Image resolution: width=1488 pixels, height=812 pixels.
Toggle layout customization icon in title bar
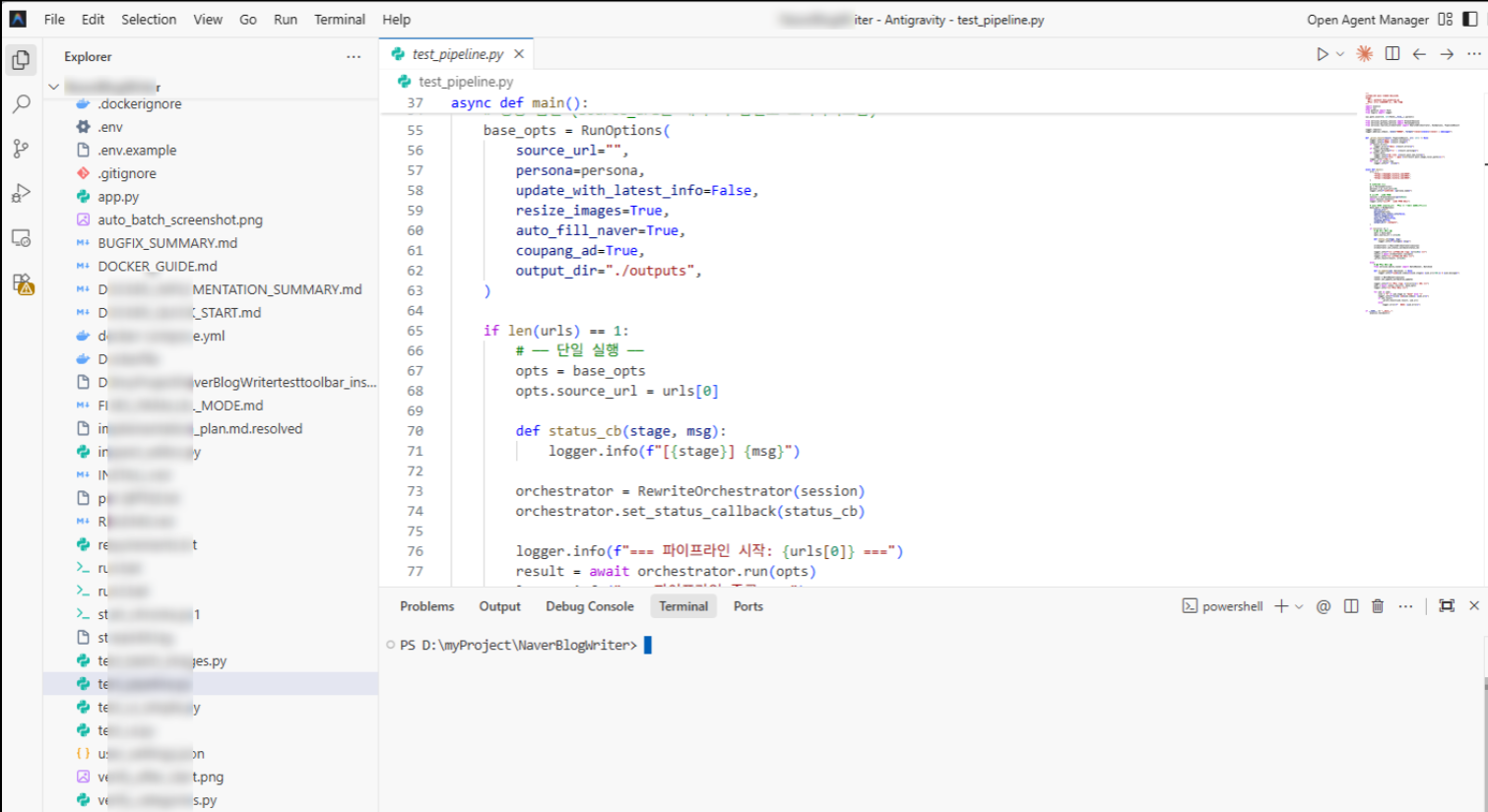pyautogui.click(x=1445, y=19)
